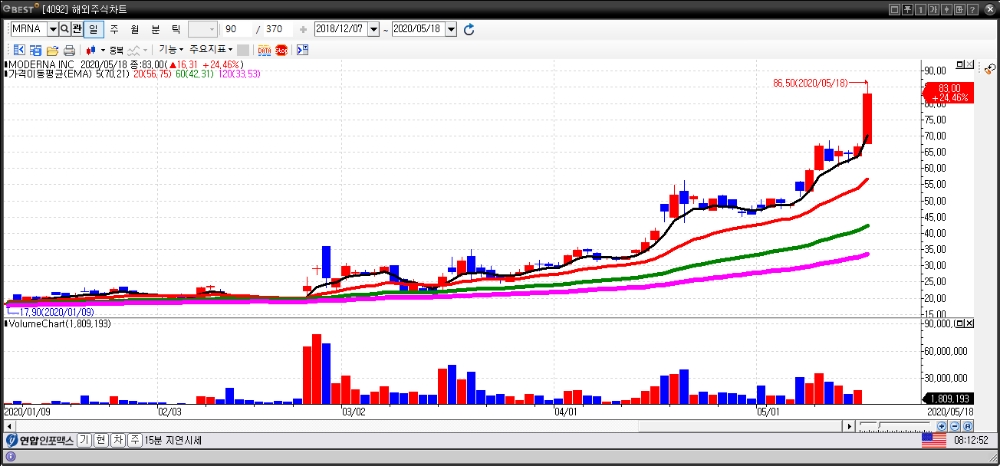Click the print icon in toolbar
This screenshot has width=1000, height=466.
(x=69, y=49)
